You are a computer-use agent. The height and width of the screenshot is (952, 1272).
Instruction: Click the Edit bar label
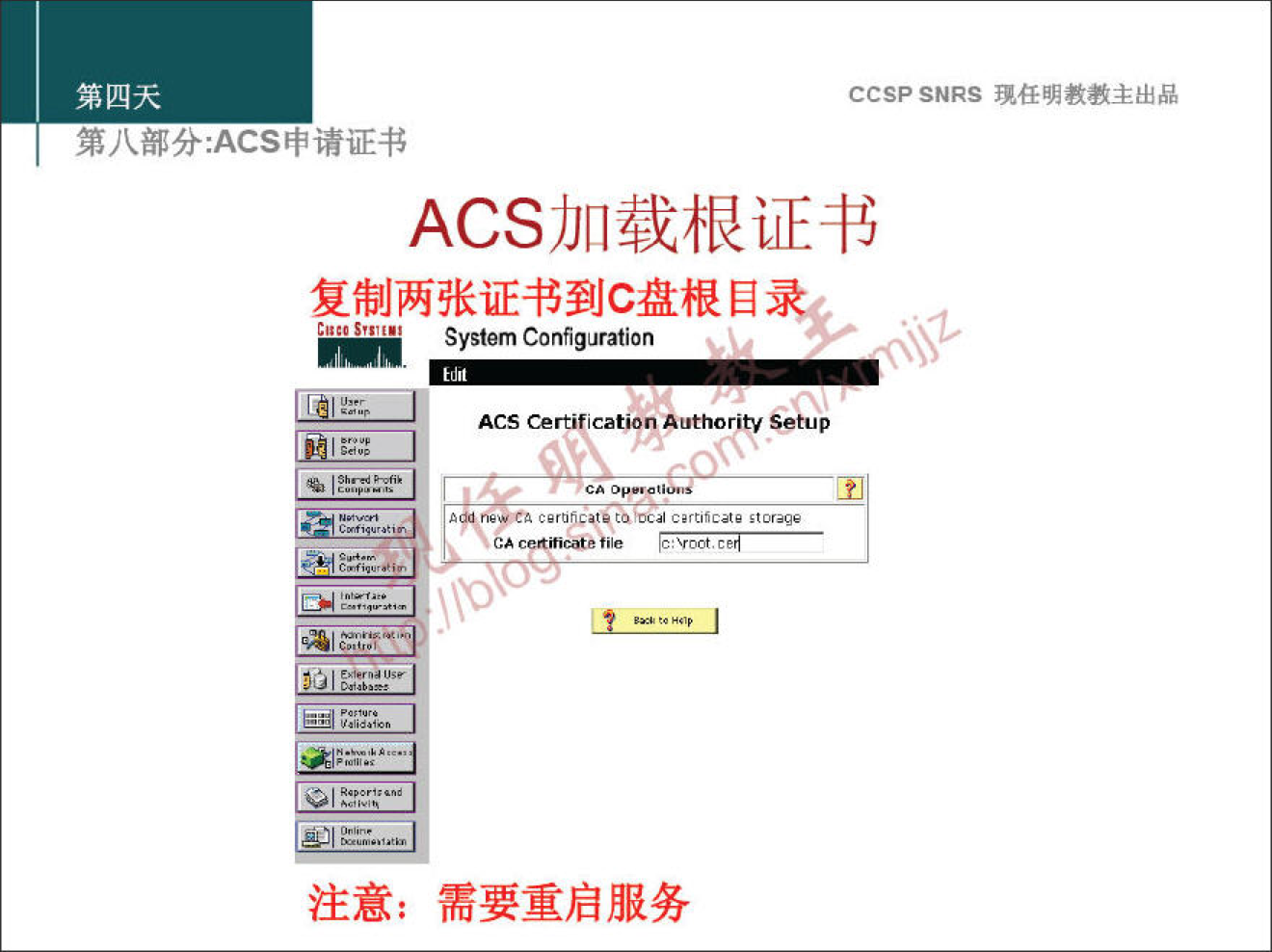tap(455, 374)
